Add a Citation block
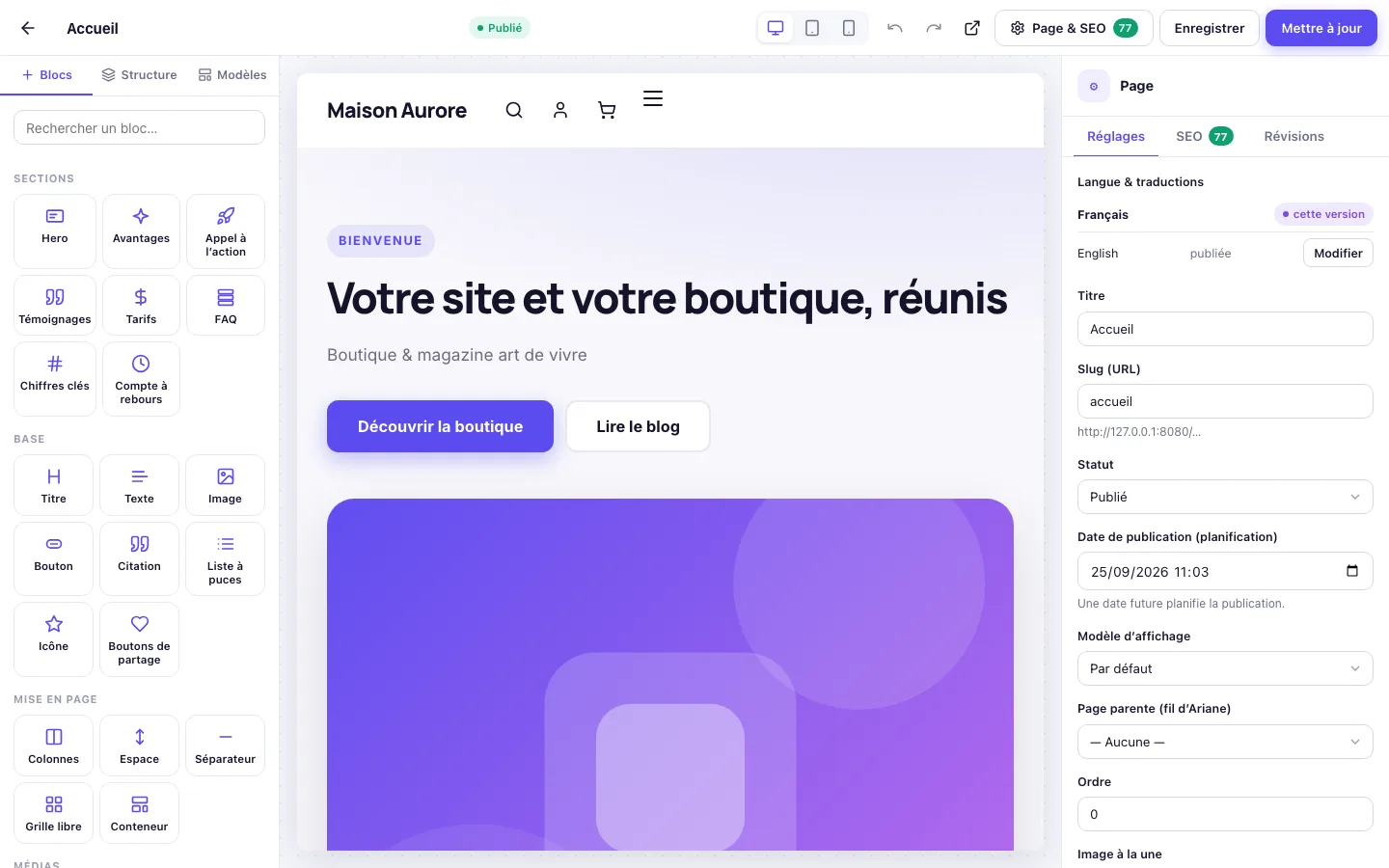This screenshot has height=868, width=1389. click(x=140, y=559)
